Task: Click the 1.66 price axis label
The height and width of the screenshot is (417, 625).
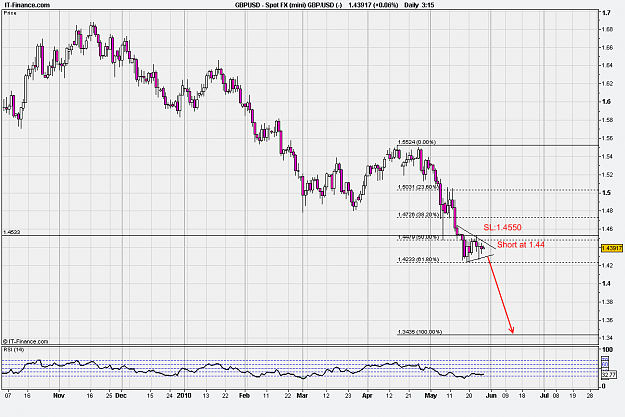Action: pyautogui.click(x=608, y=47)
